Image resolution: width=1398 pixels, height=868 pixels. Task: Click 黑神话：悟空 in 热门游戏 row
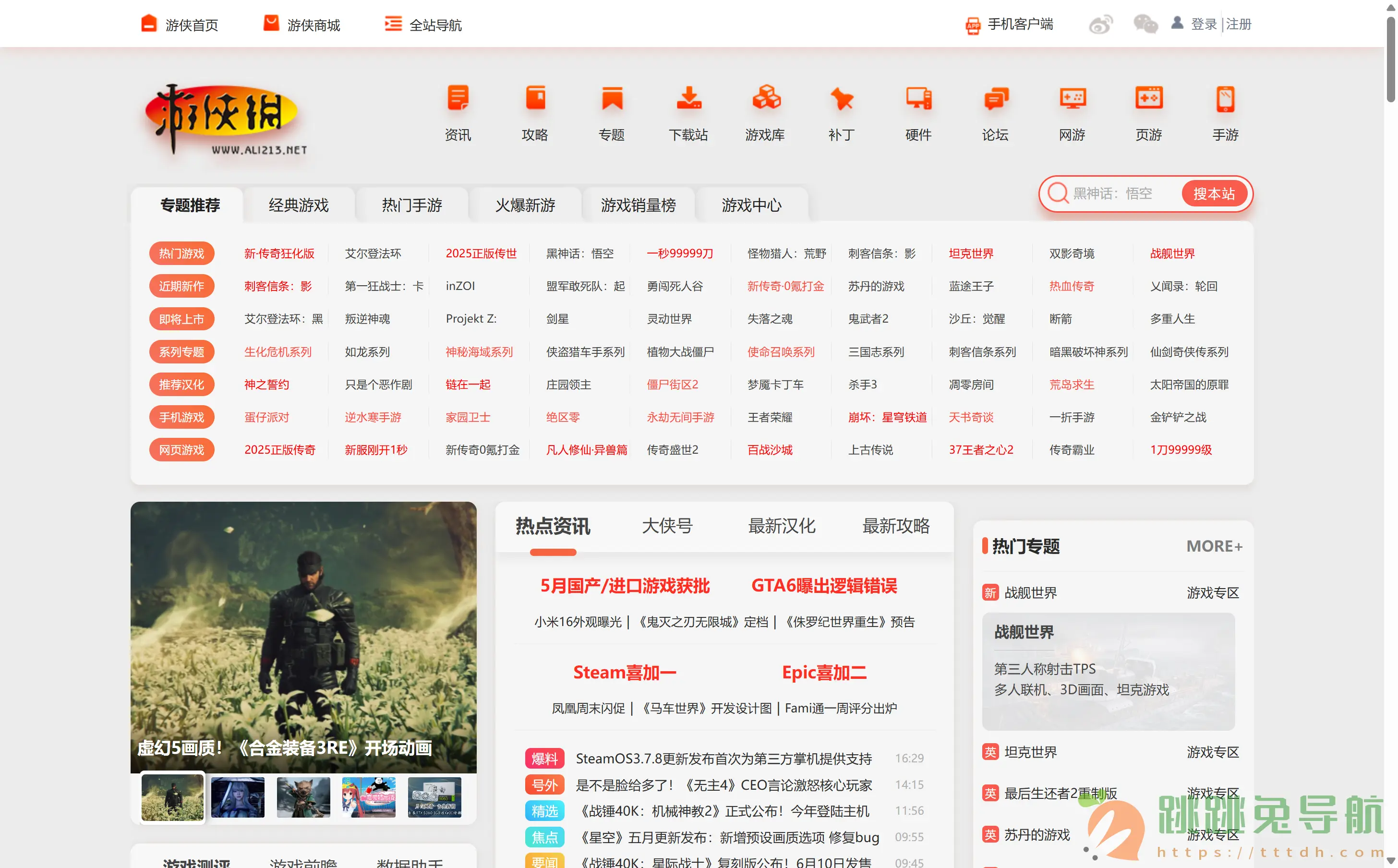click(579, 253)
